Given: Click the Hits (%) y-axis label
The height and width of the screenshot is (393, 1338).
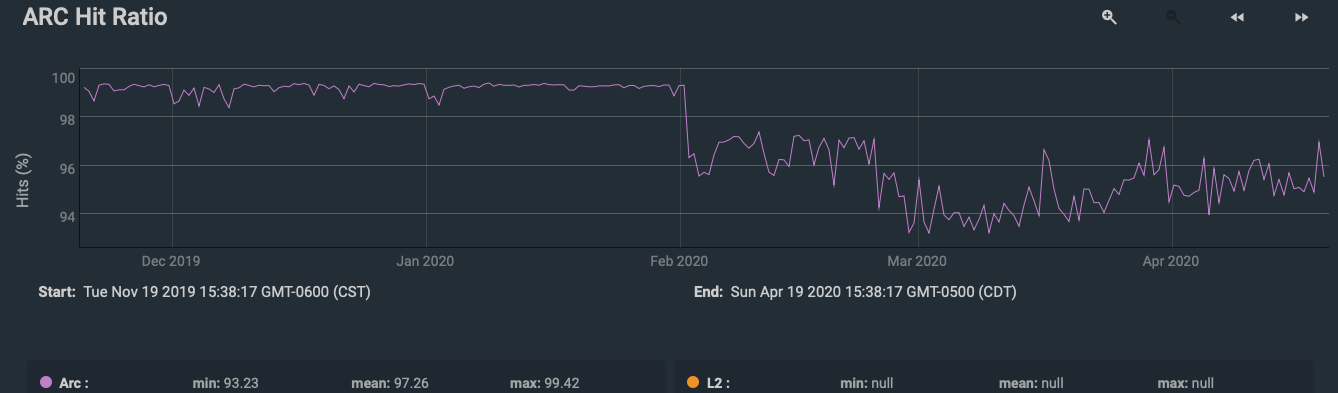Looking at the screenshot, I should click(24, 181).
